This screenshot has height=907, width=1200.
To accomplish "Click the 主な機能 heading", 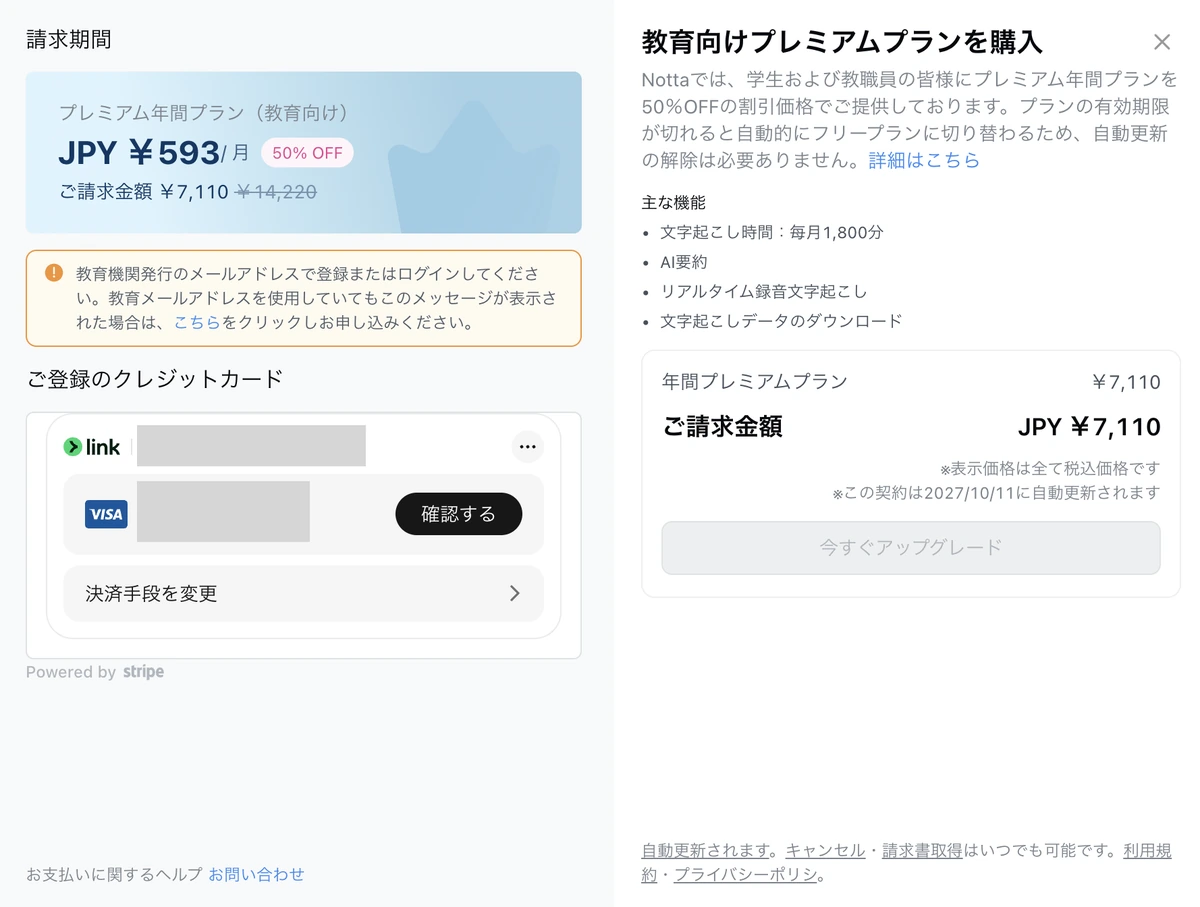I will 674,202.
